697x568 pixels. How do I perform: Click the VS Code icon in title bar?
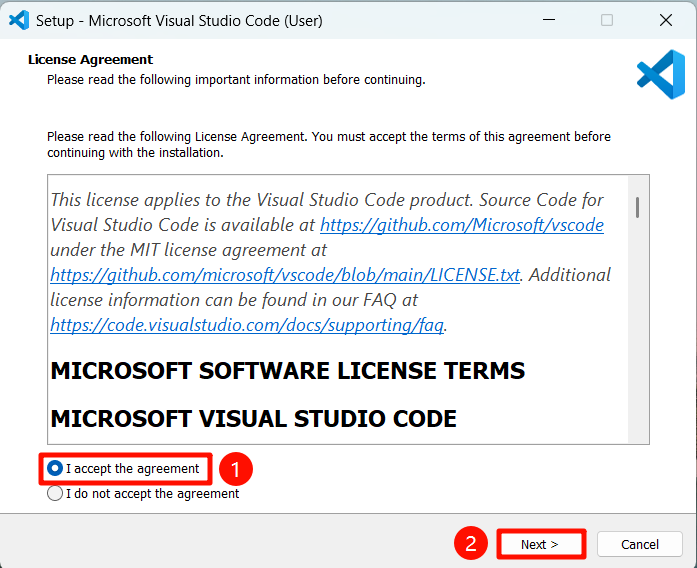19,20
